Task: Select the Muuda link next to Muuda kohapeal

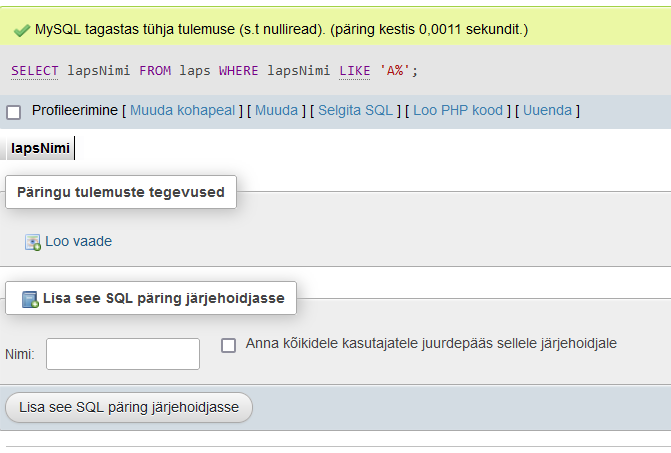Action: pyautogui.click(x=276, y=110)
